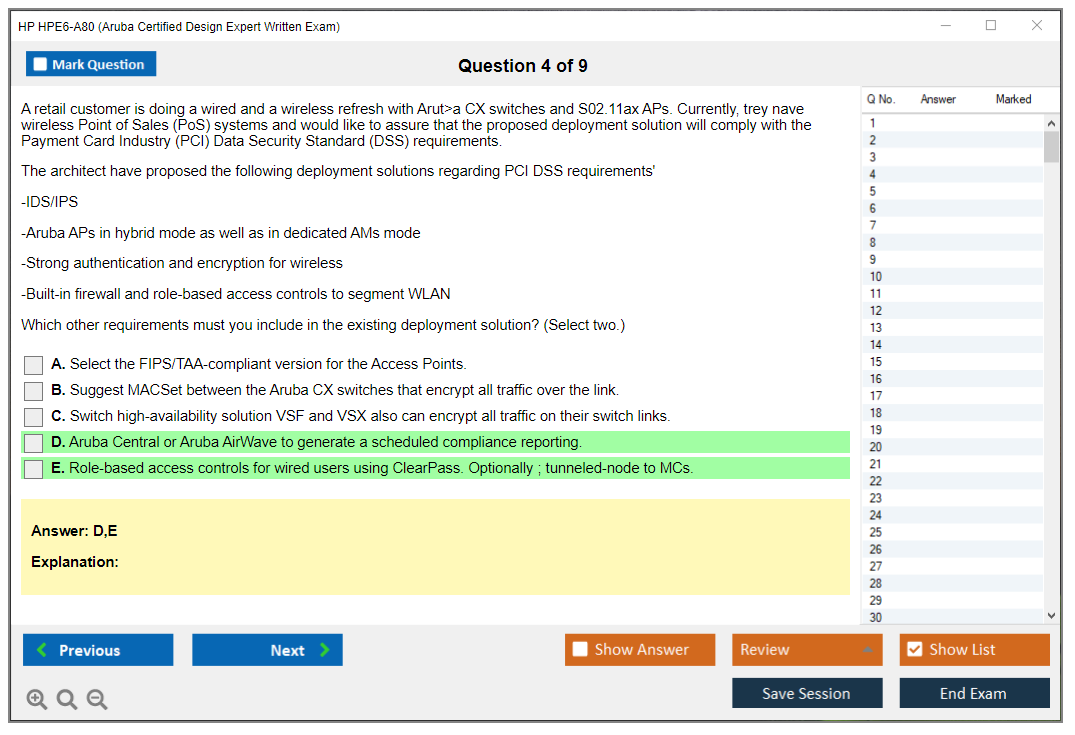Screen dimensions: 1075x735
Task: Go to the Previous question
Action: point(98,650)
